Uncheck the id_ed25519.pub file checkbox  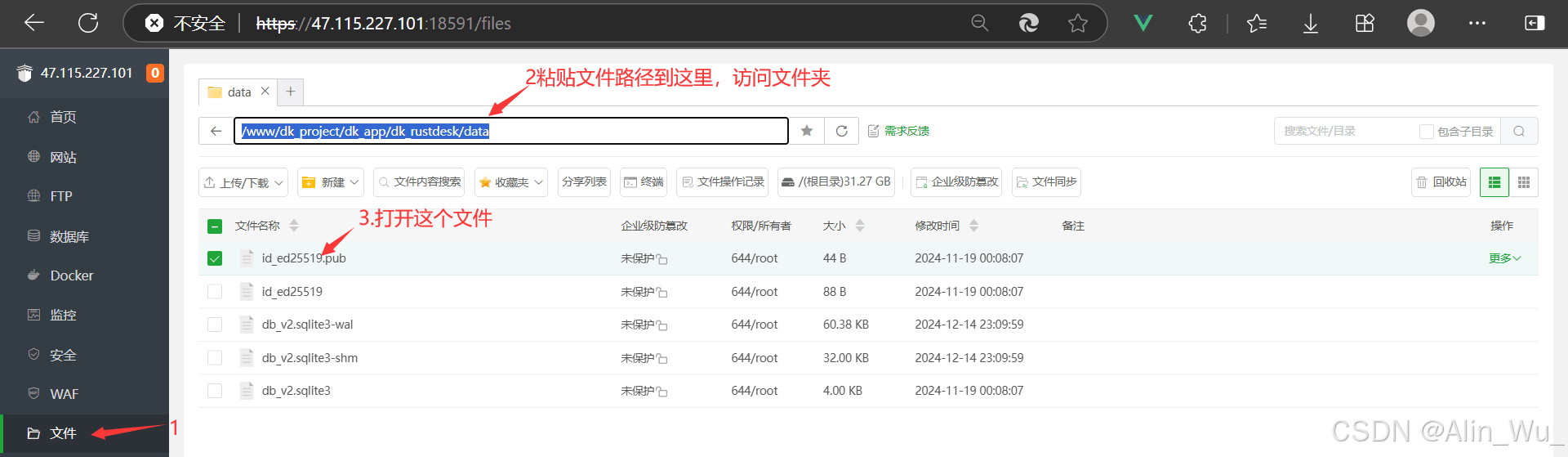215,258
